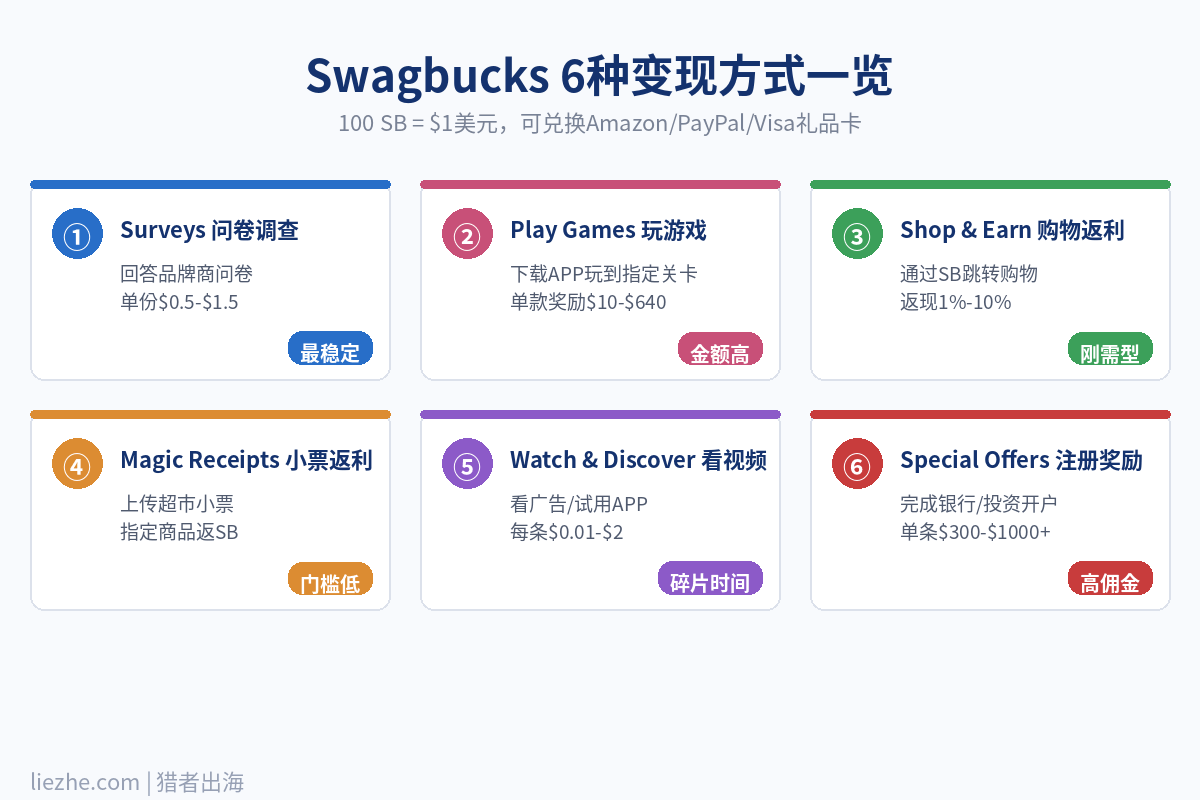Select the Watch & Discover 看视频 heading
The height and width of the screenshot is (800, 1200).
coord(638,460)
